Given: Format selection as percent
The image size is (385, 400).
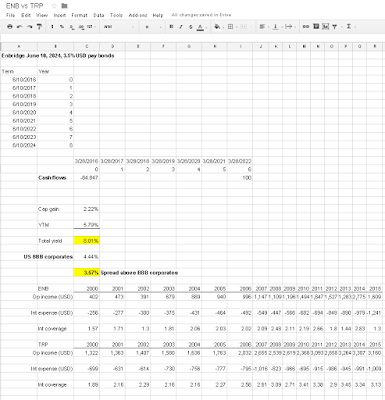Looking at the screenshot, I should coord(62,27).
